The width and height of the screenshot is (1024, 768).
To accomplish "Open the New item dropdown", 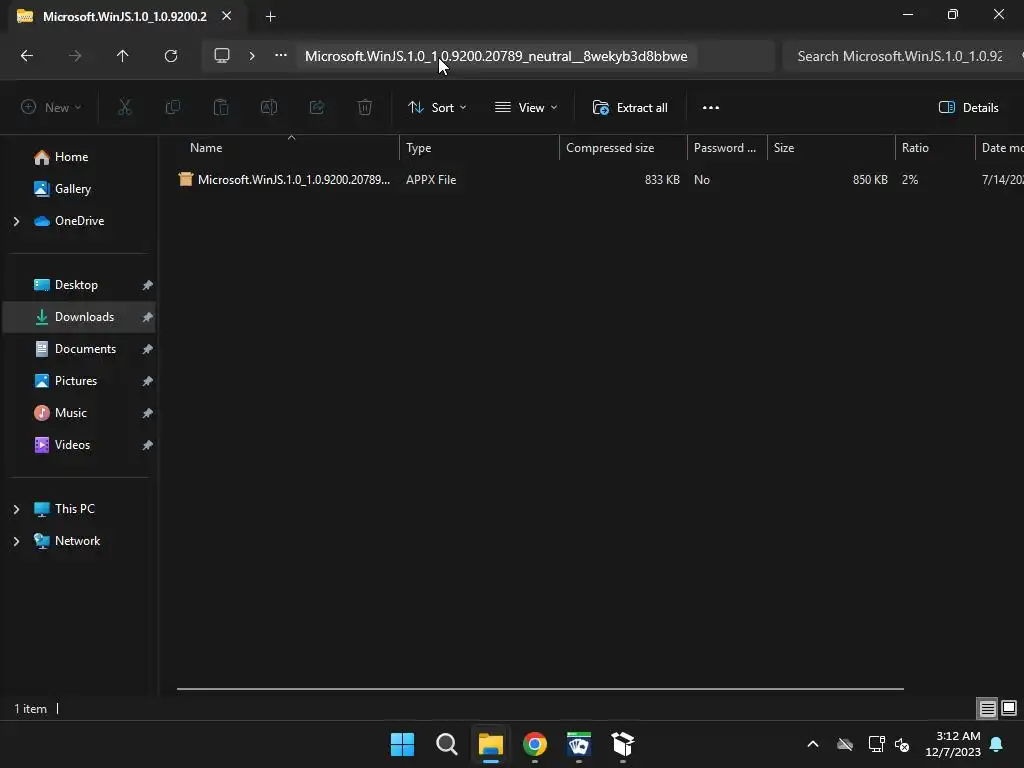I will pos(52,108).
